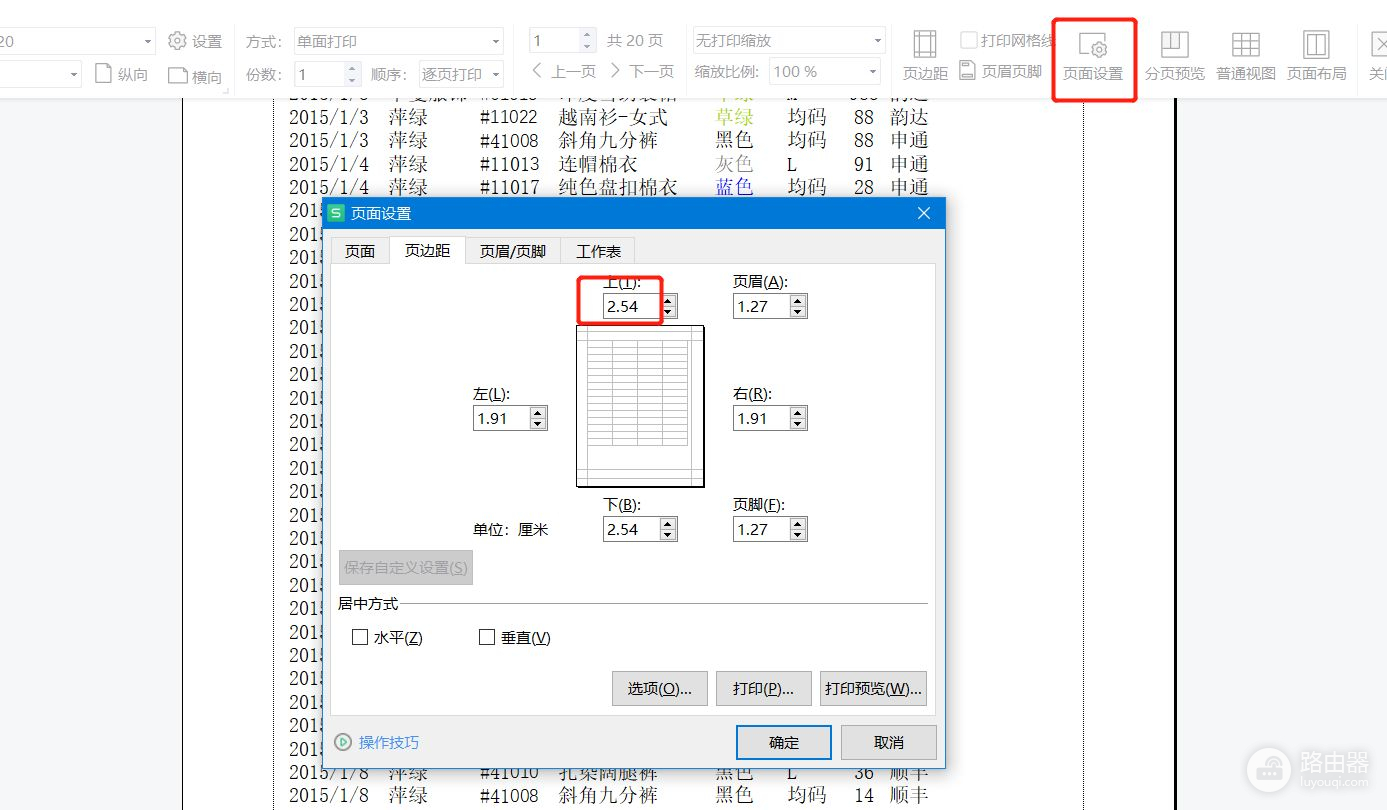
Task: Select 纵向 portrait orientation
Action: pyautogui.click(x=121, y=74)
